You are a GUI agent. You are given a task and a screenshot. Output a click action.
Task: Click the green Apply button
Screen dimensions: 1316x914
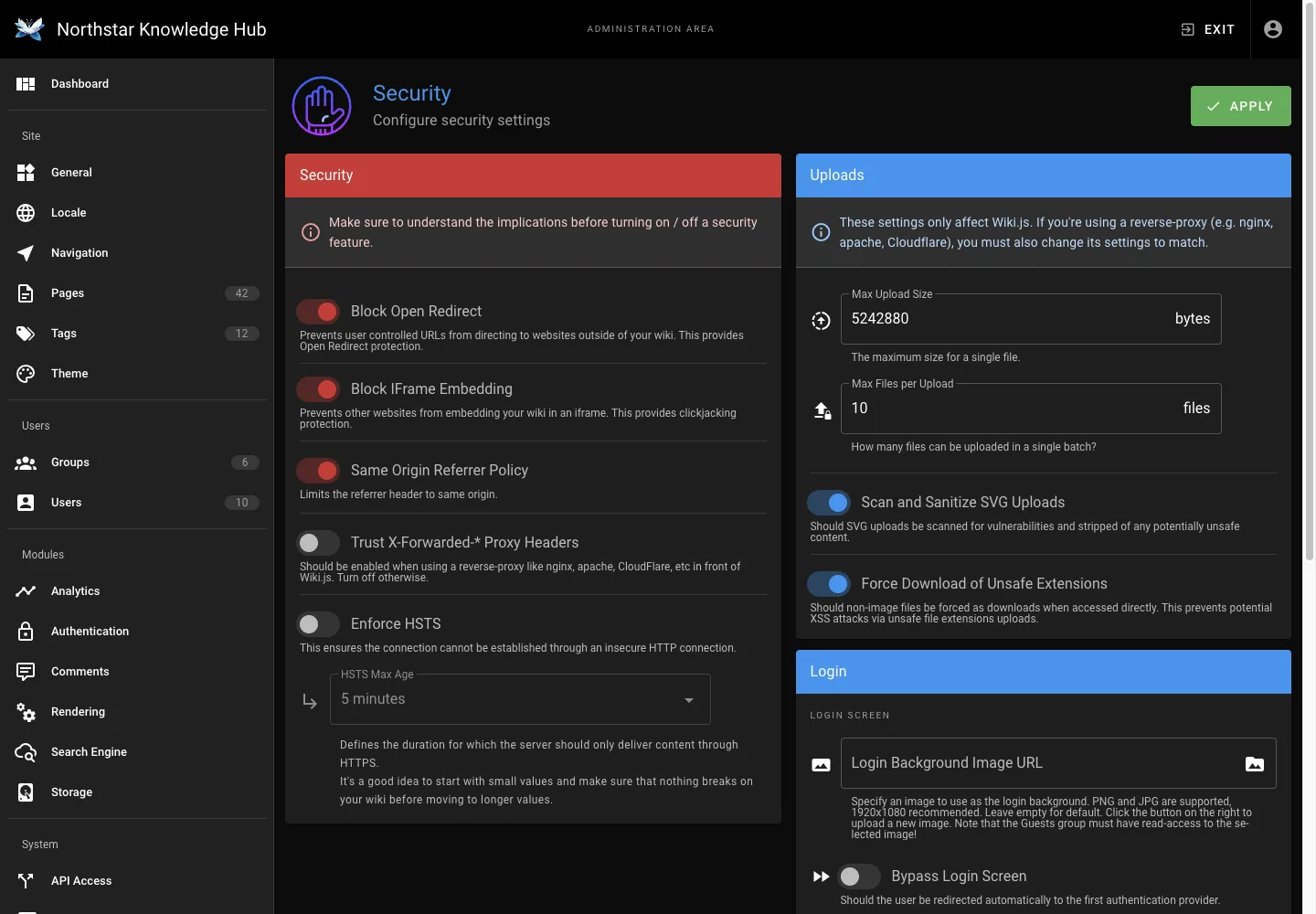pos(1240,106)
